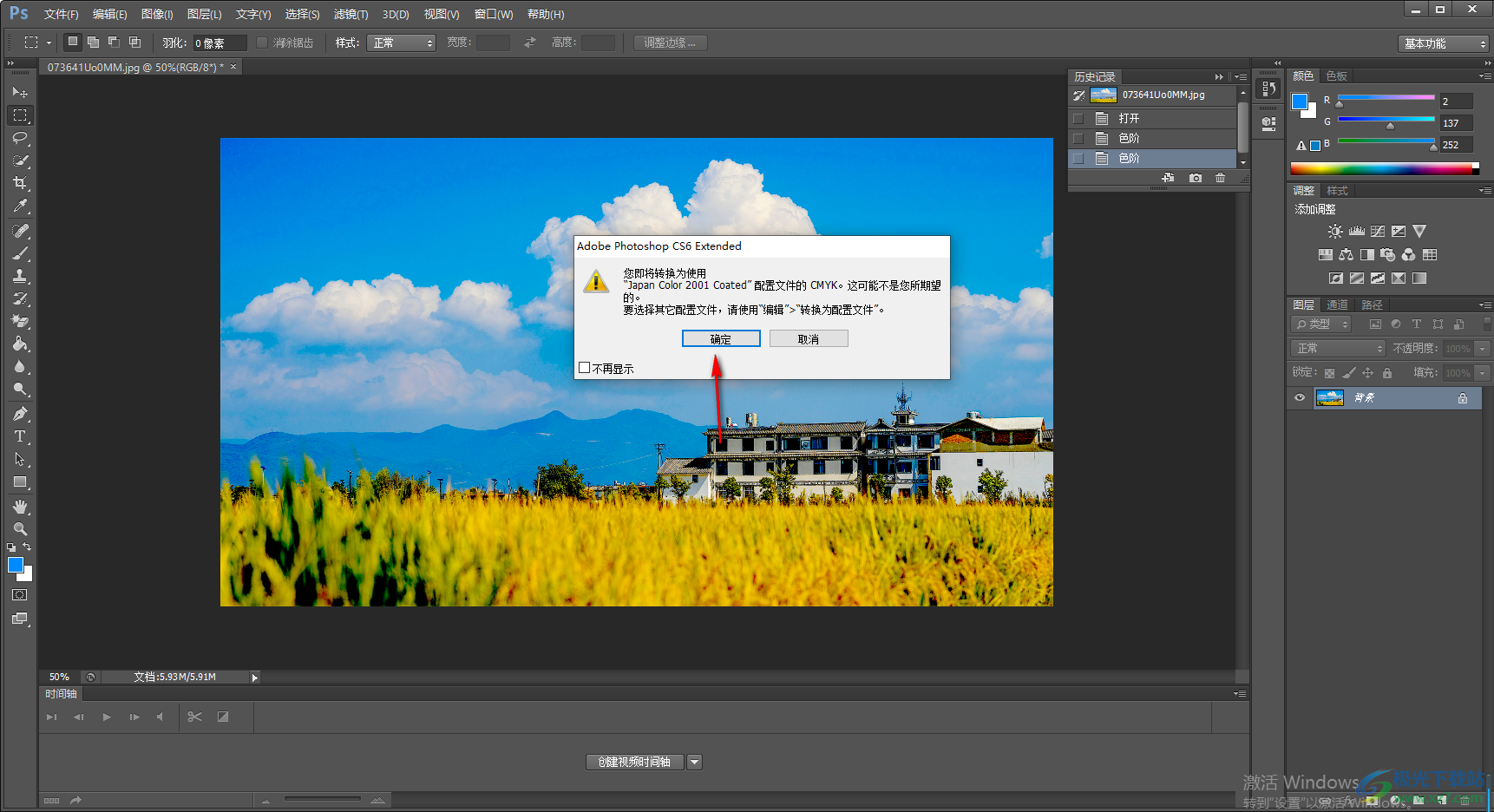The height and width of the screenshot is (812, 1494).
Task: Select the 打开 history state
Action: (1151, 118)
